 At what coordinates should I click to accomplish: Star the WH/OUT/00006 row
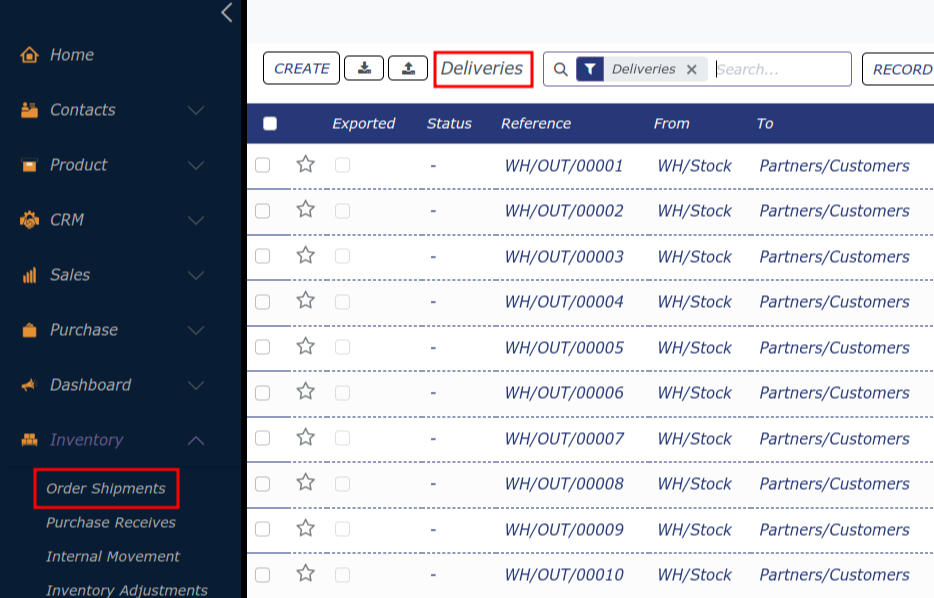click(x=306, y=391)
